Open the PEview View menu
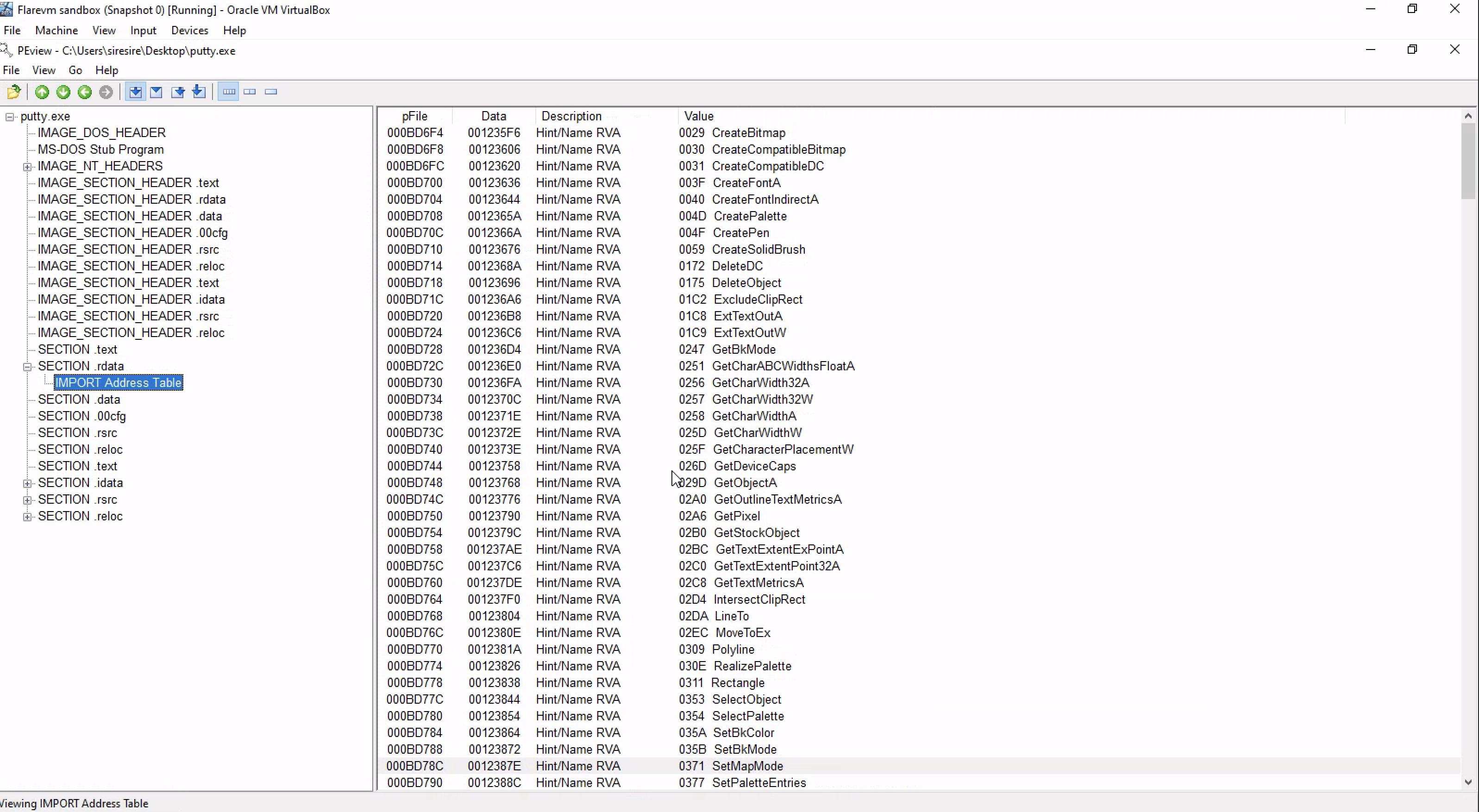 pos(44,70)
